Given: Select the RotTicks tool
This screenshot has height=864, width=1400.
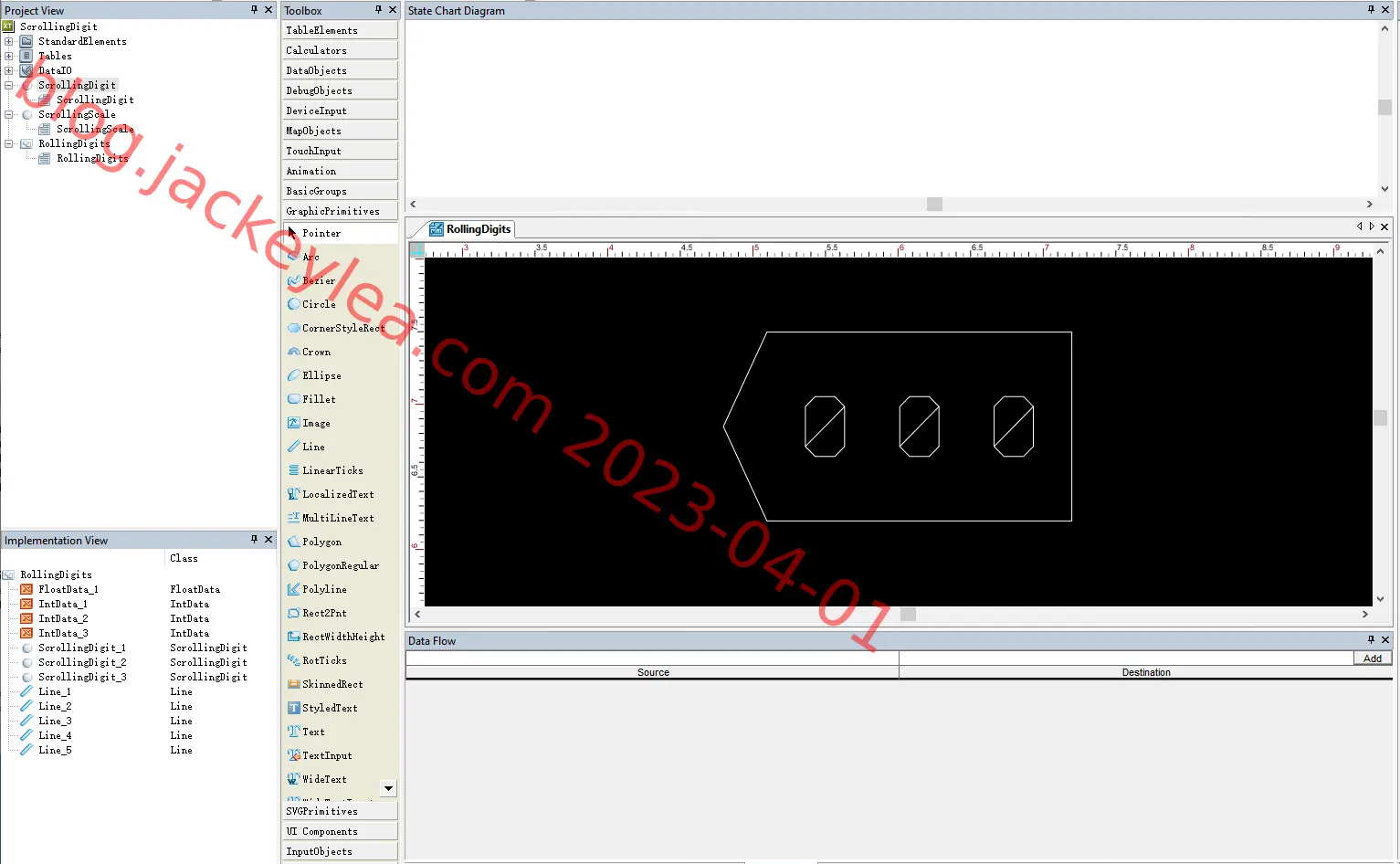Looking at the screenshot, I should tap(324, 660).
